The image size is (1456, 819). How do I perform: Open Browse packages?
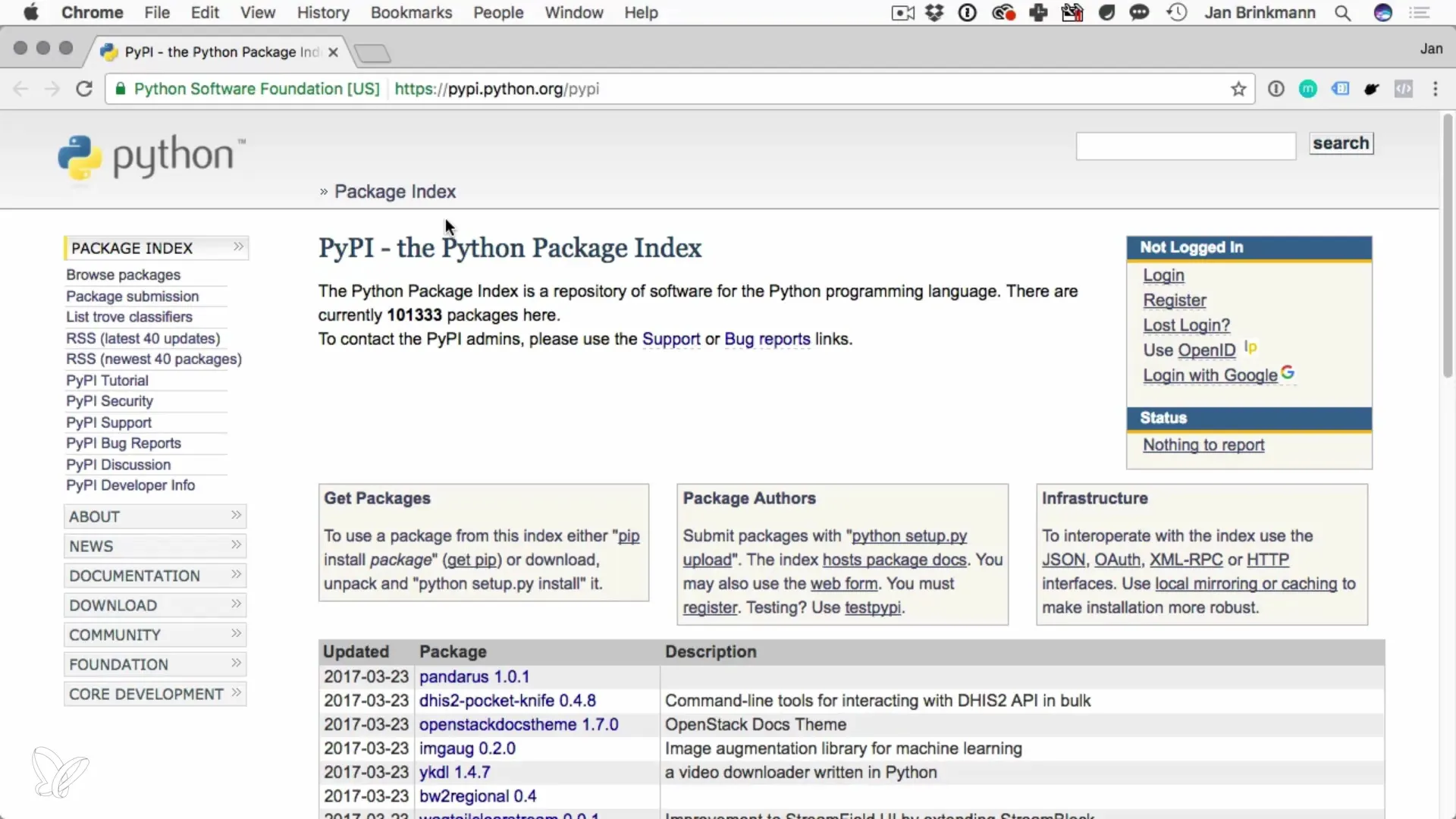123,275
